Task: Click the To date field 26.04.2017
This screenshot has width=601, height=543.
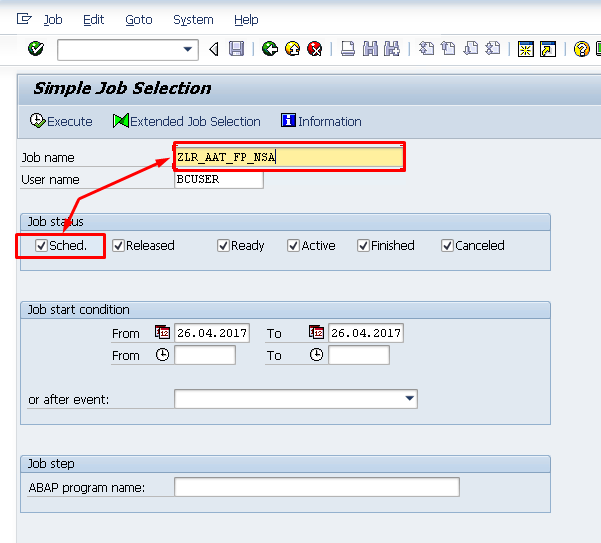Action: pos(366,333)
